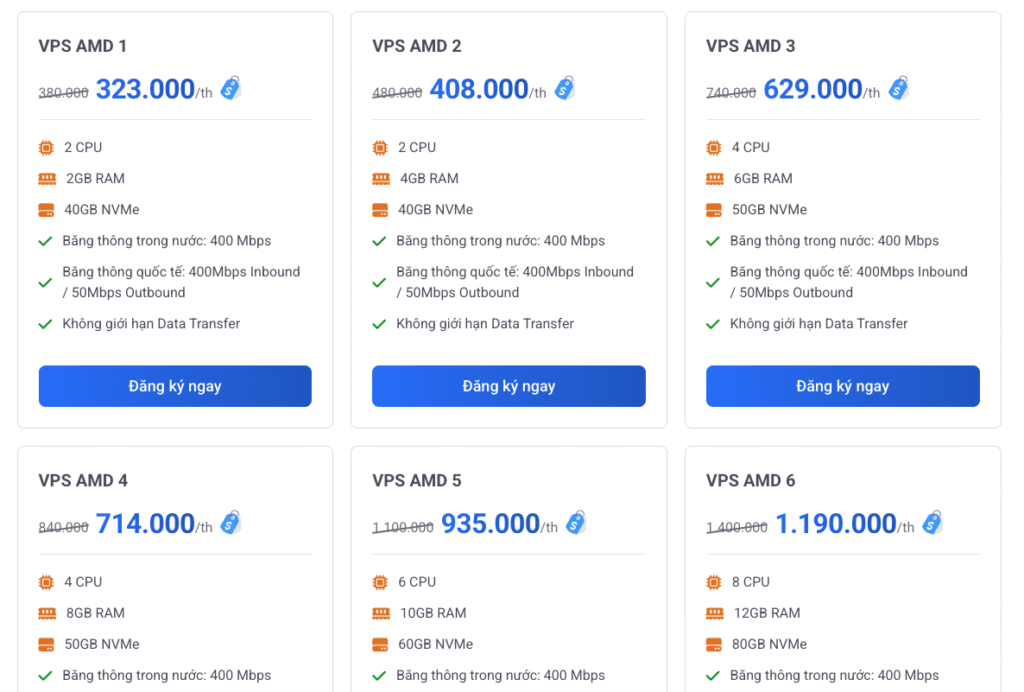This screenshot has height=692, width=1024.
Task: Select the VPS AMD 4 plan title
Action: click(83, 480)
